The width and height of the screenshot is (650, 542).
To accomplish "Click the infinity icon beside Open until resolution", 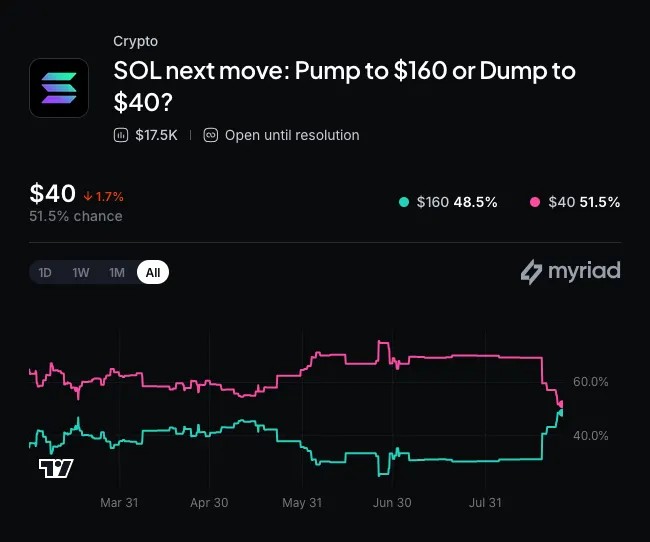I will pos(211,135).
